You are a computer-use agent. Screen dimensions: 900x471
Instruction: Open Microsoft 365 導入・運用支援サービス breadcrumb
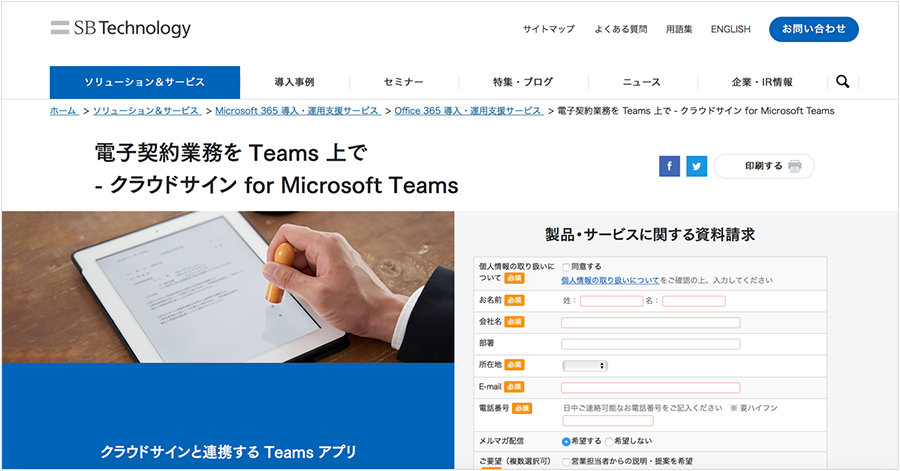[x=298, y=111]
